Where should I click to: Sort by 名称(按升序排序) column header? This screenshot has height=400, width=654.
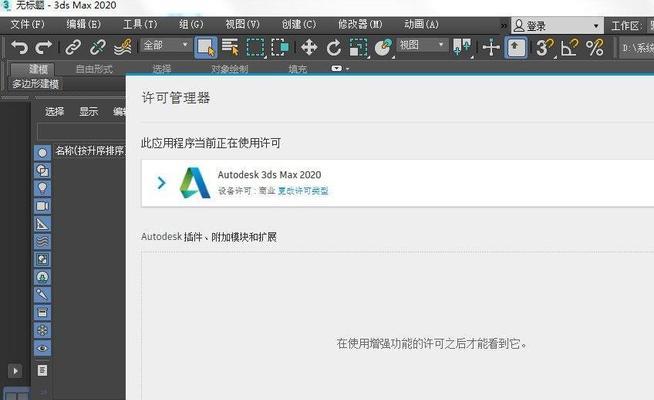[90, 151]
